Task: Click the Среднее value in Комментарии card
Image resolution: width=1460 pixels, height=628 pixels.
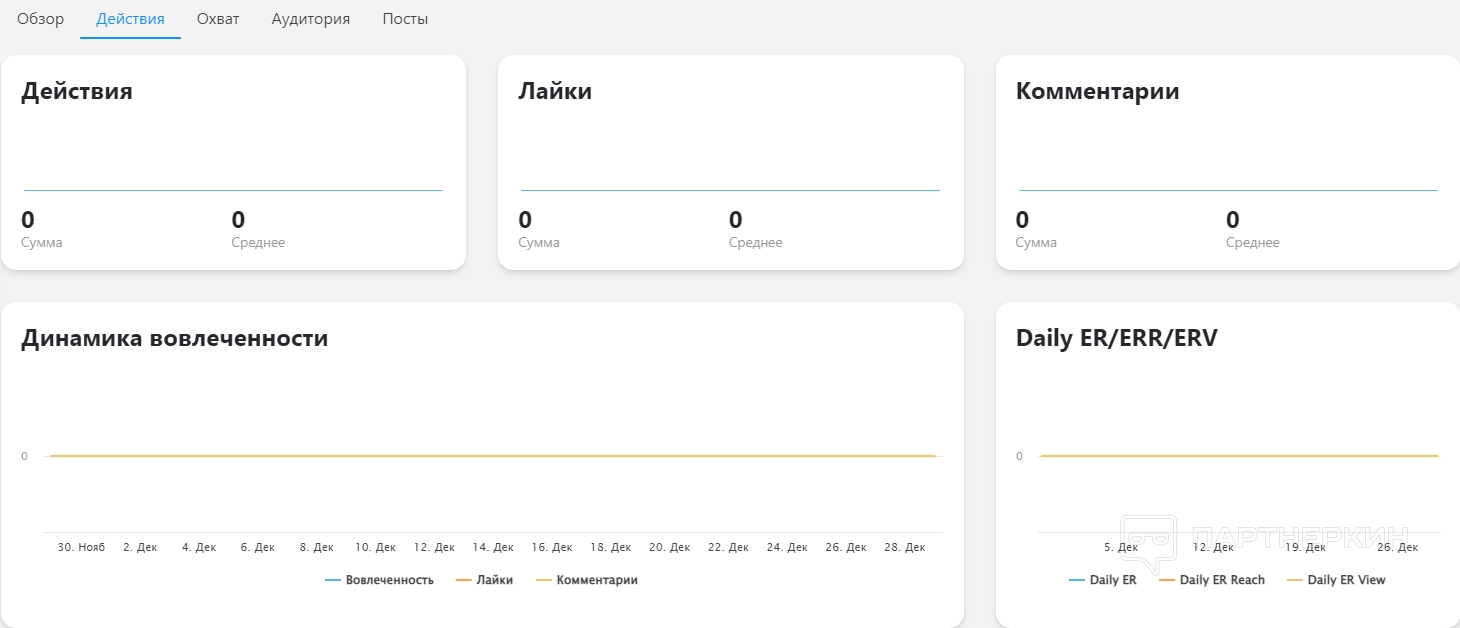Action: click(x=1233, y=220)
